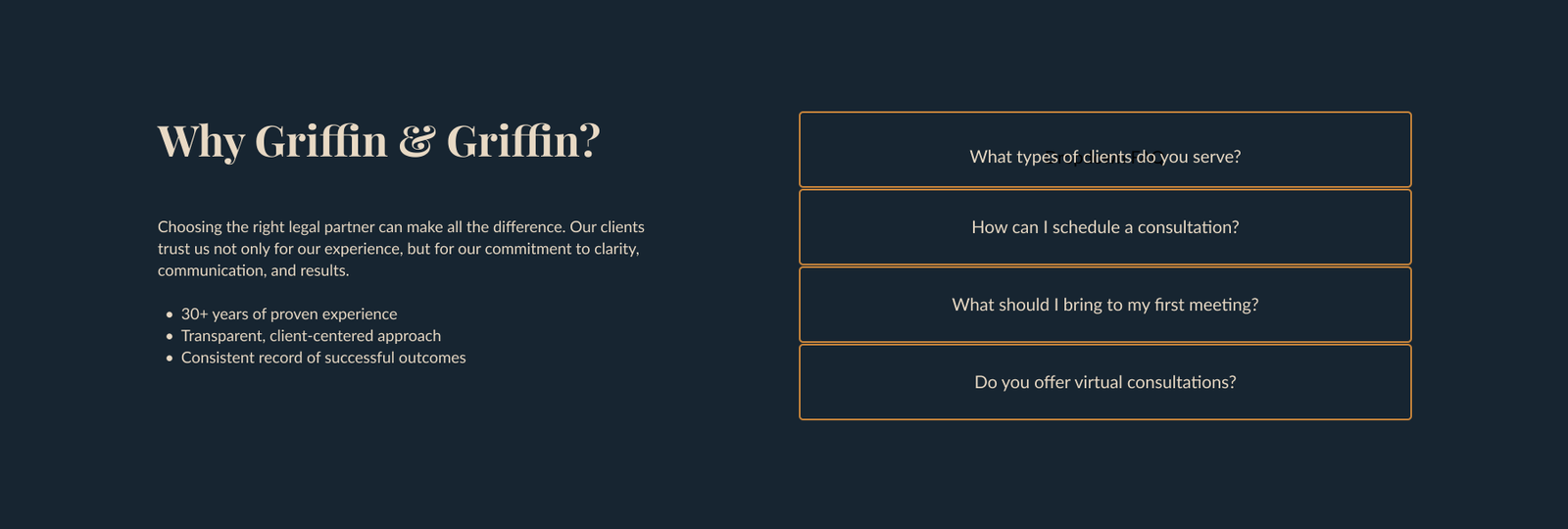1568x529 pixels.
Task: Open the "How can I schedule a consultation?" question
Action: (1104, 227)
